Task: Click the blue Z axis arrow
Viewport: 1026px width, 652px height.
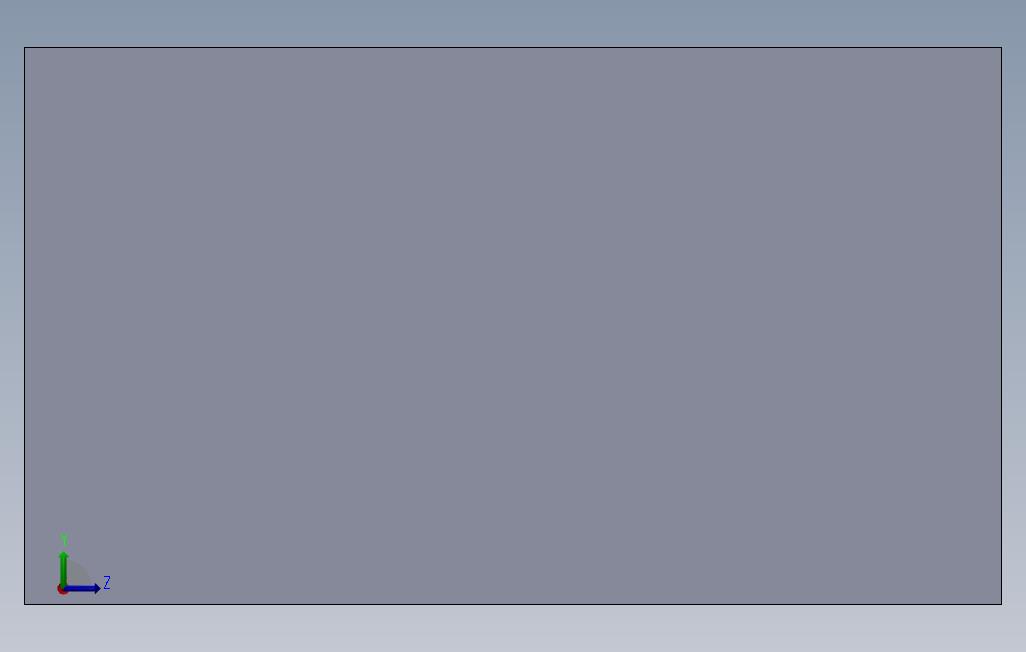Action: click(82, 588)
